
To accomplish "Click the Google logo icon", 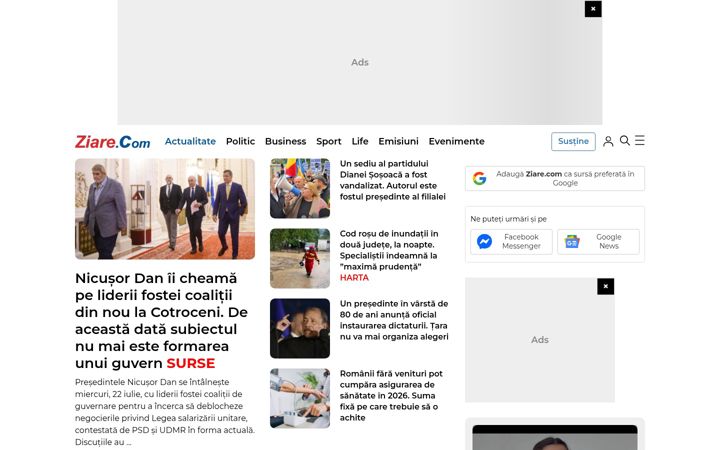I will click(479, 178).
